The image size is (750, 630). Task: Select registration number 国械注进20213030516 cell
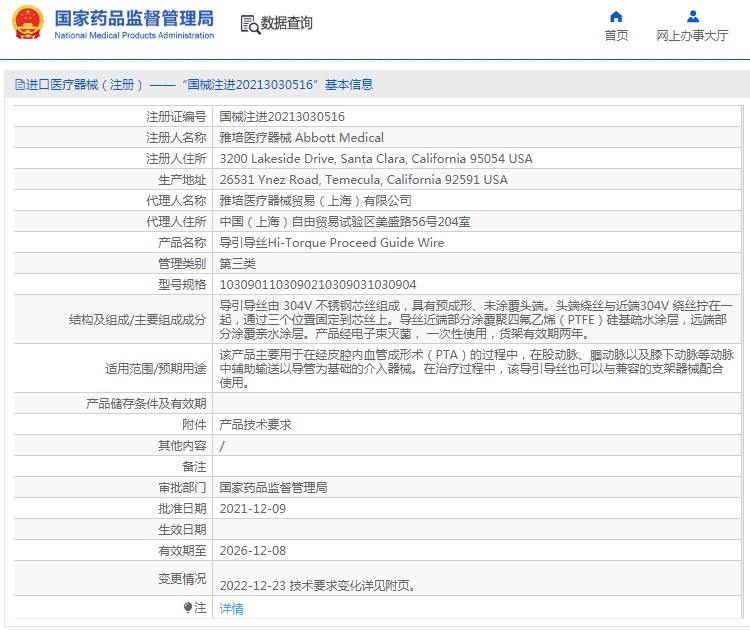(x=282, y=117)
